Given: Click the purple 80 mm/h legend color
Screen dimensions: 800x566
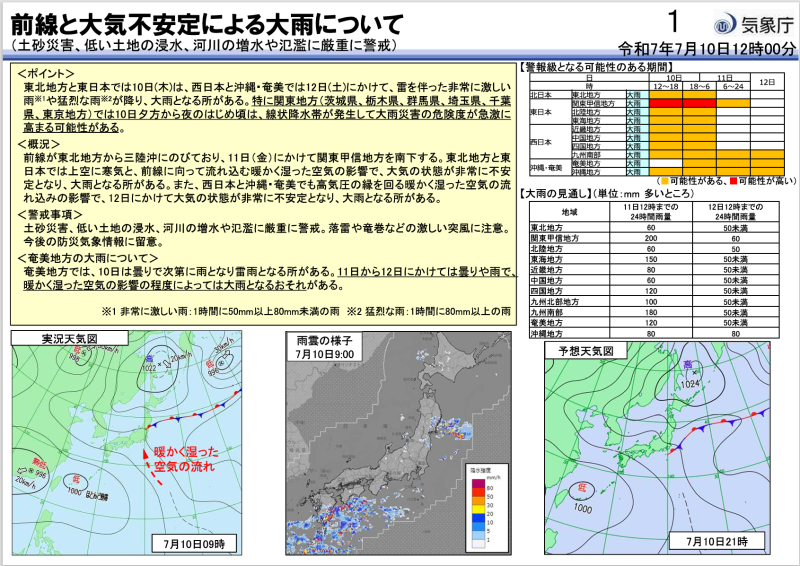Looking at the screenshot, I should (x=478, y=483).
